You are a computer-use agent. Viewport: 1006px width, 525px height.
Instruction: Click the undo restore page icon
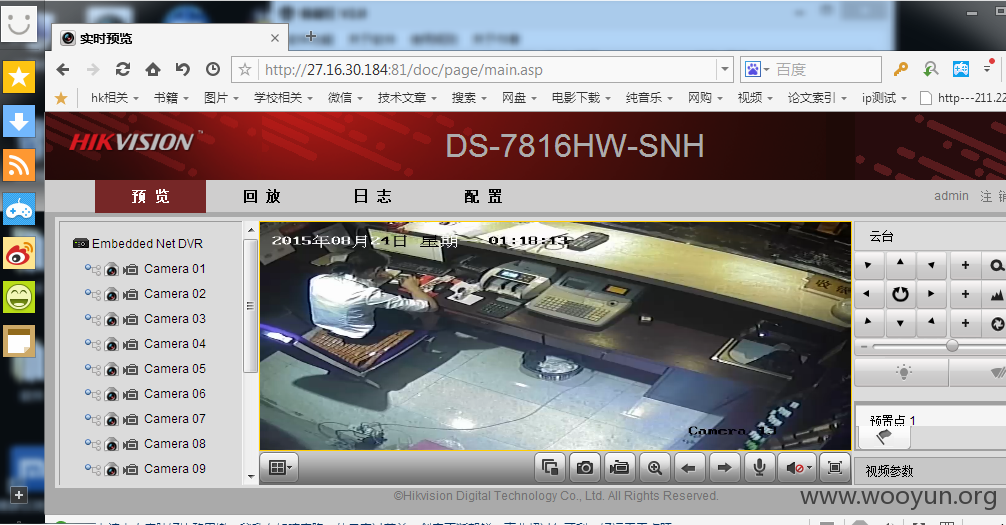[x=183, y=69]
